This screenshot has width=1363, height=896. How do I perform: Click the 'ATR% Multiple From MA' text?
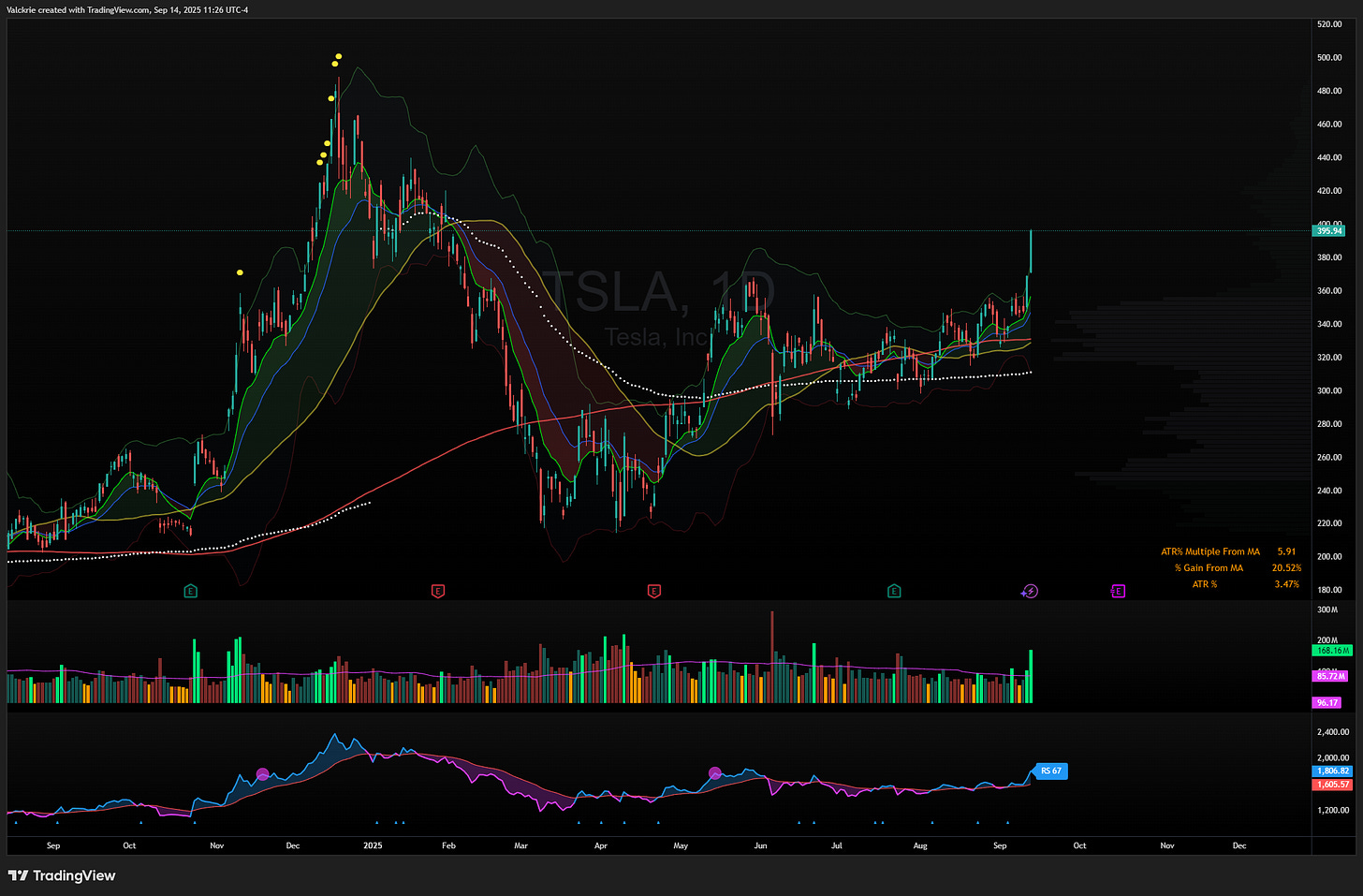point(1210,551)
